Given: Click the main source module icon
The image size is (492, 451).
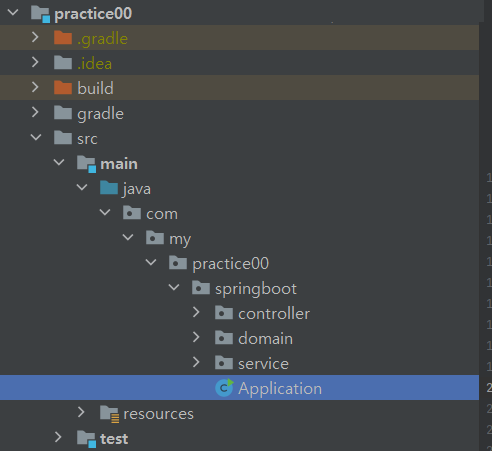Looking at the screenshot, I should [x=87, y=164].
